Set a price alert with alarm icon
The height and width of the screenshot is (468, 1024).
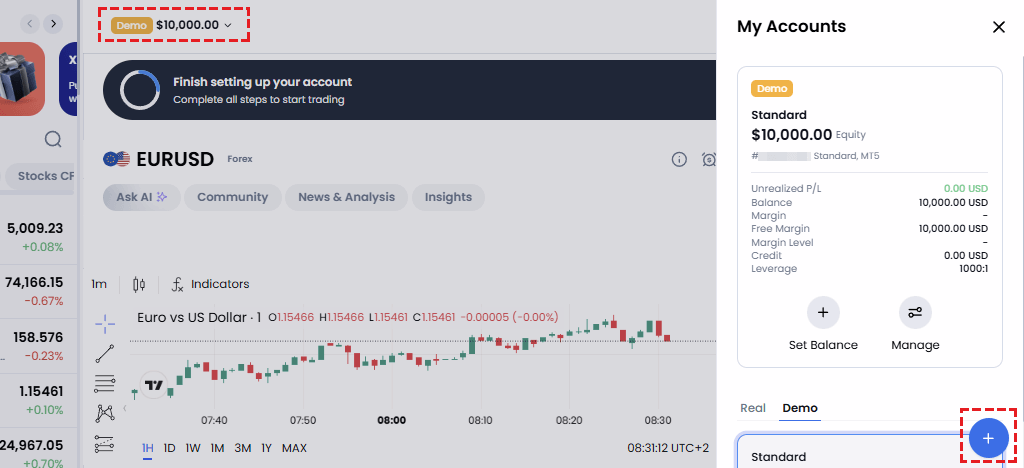709,159
